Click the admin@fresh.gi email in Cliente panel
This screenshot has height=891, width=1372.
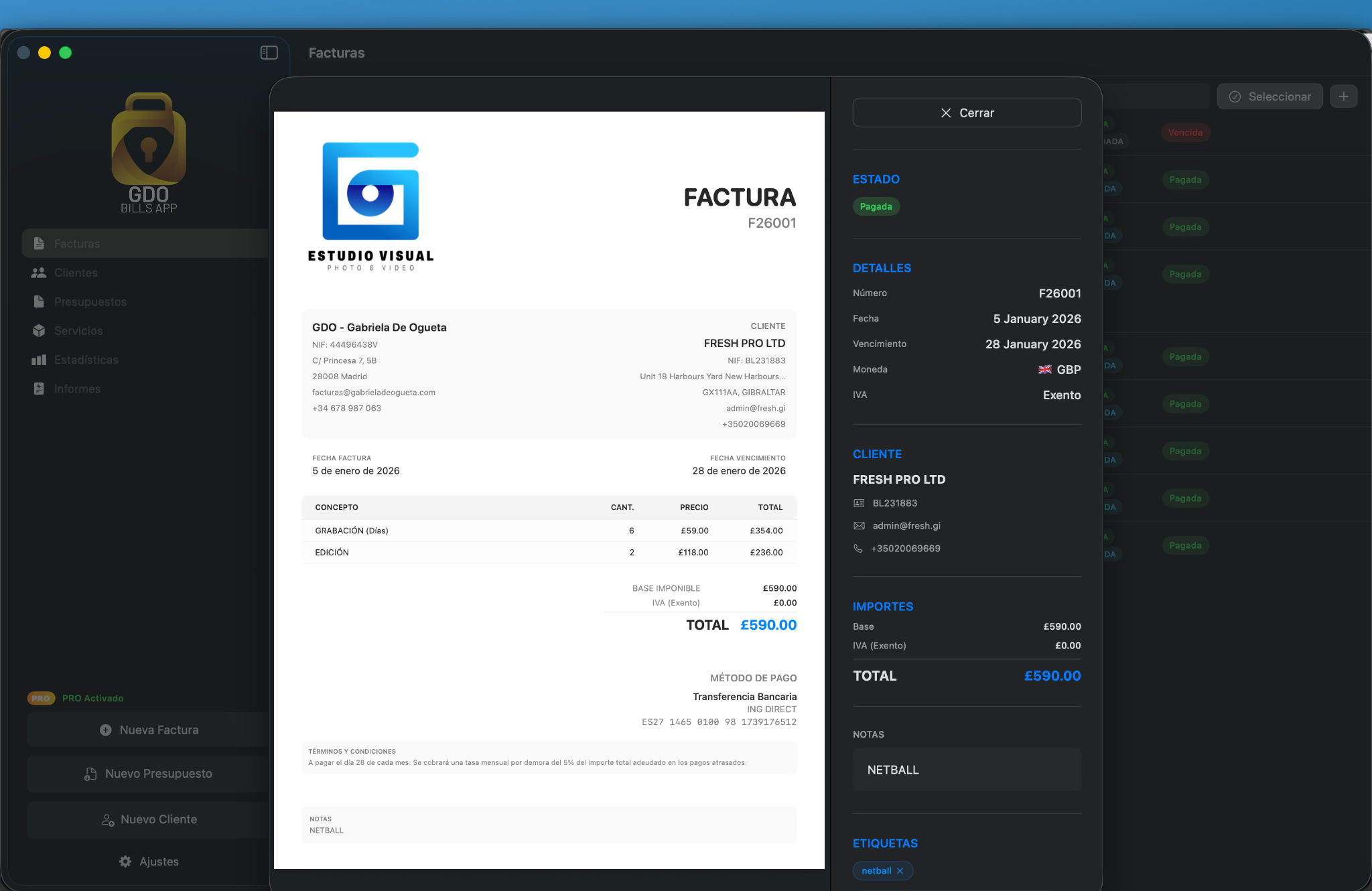906,526
